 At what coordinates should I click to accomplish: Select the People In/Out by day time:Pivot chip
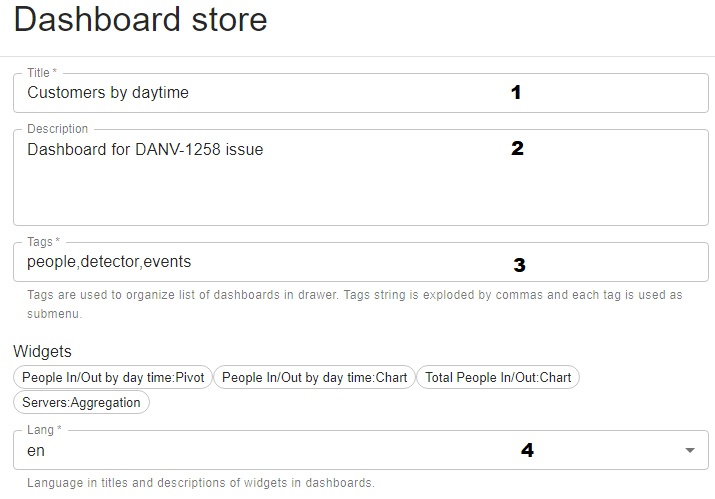tap(113, 378)
